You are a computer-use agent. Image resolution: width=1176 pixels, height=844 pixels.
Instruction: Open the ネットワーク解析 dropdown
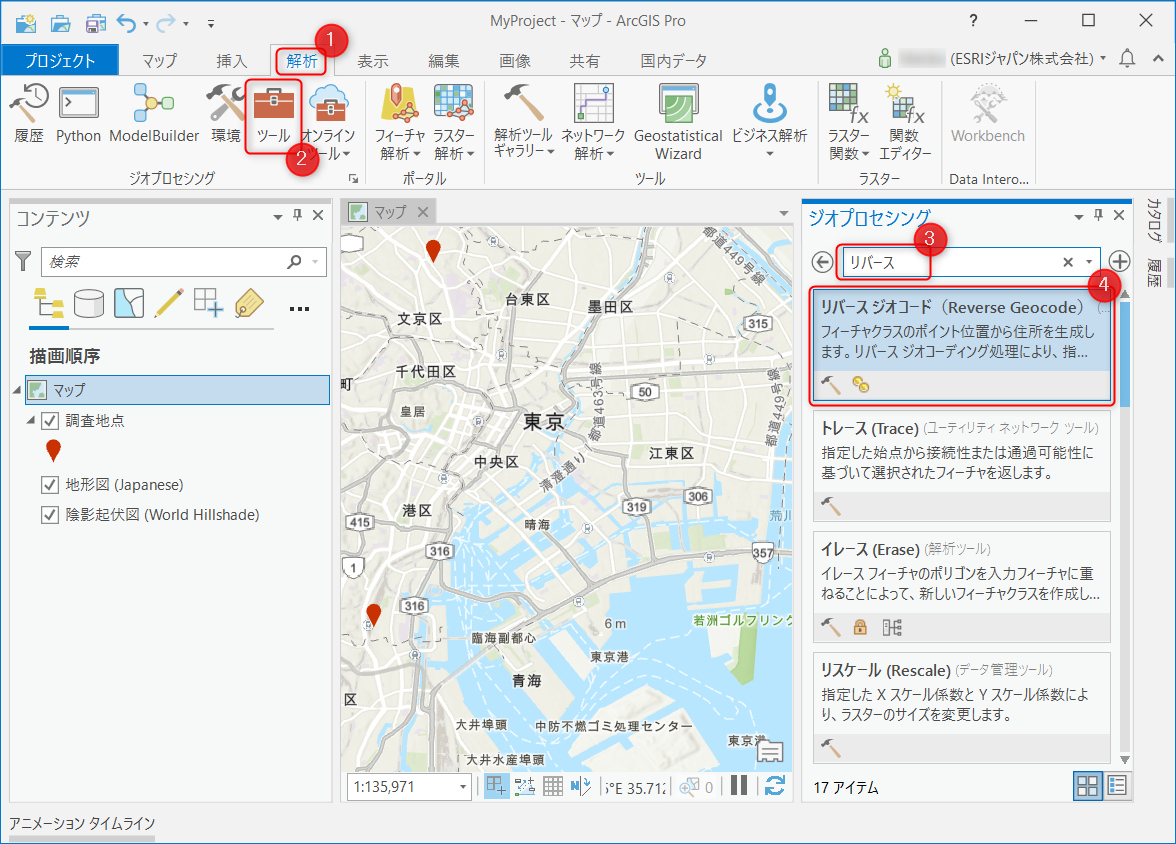click(x=593, y=122)
